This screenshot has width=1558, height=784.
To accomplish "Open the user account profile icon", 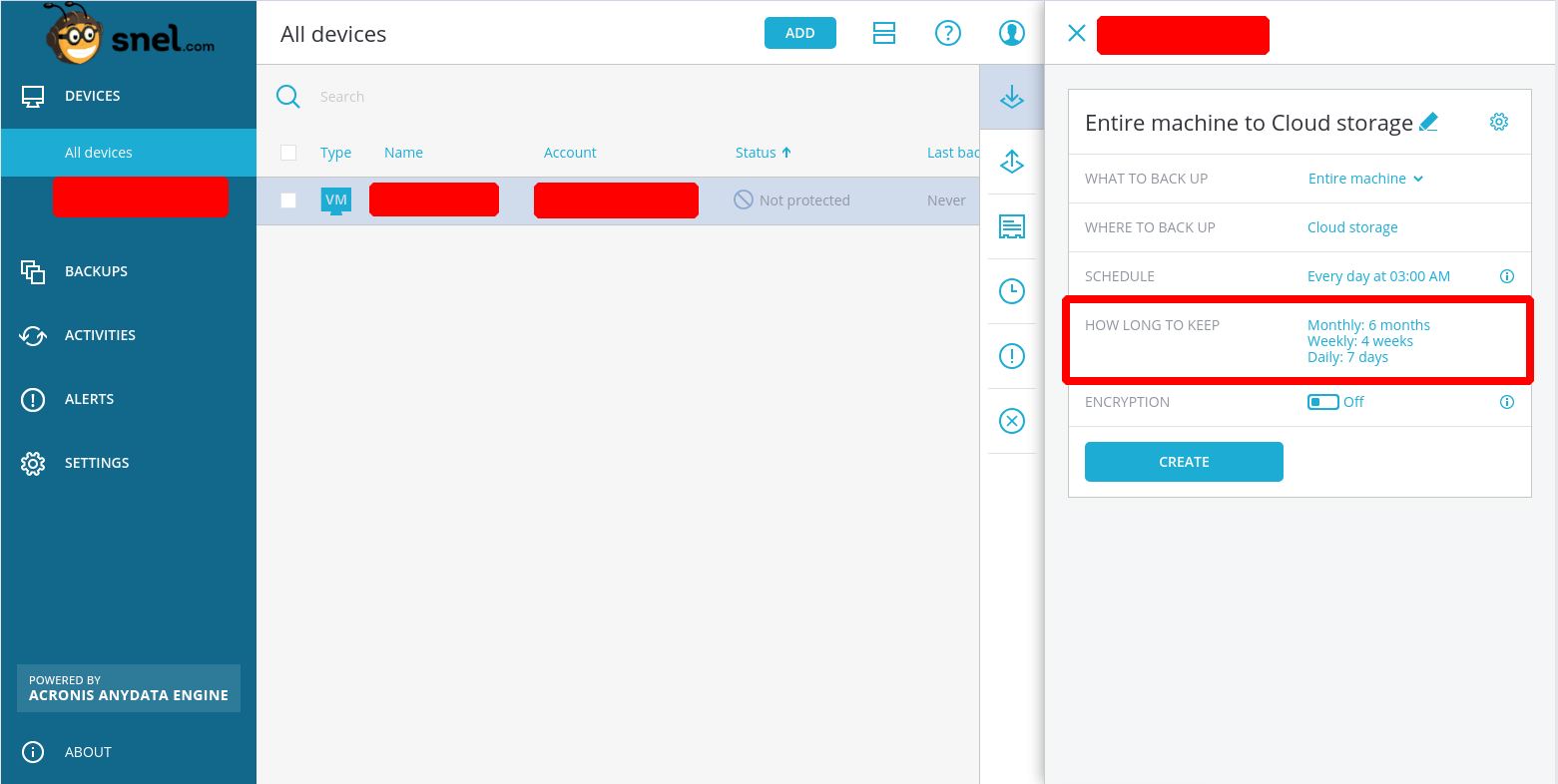I will (1011, 33).
